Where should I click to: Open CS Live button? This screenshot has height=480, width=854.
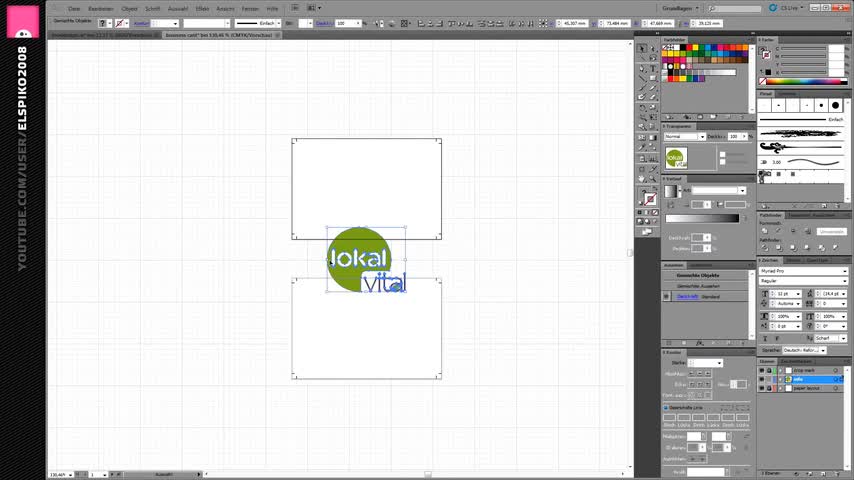(786, 8)
